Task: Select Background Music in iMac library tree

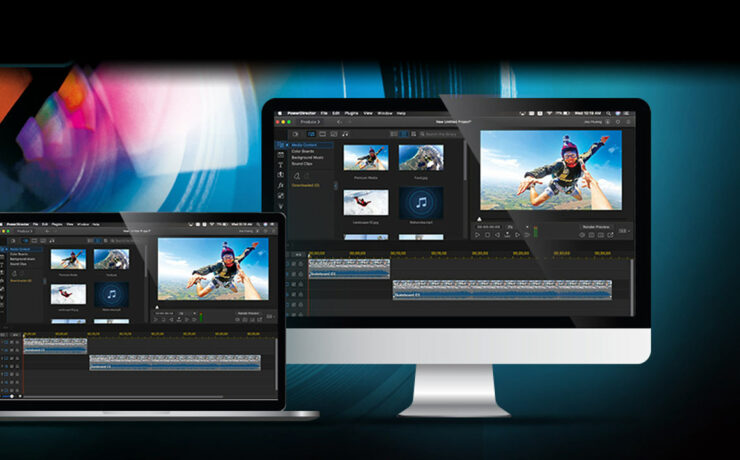Action: (x=307, y=157)
